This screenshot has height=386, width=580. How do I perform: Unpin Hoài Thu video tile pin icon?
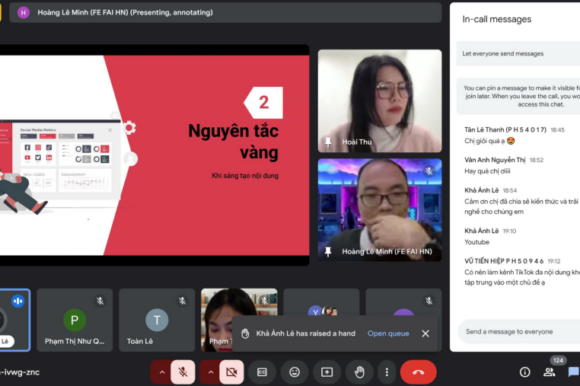(x=328, y=142)
